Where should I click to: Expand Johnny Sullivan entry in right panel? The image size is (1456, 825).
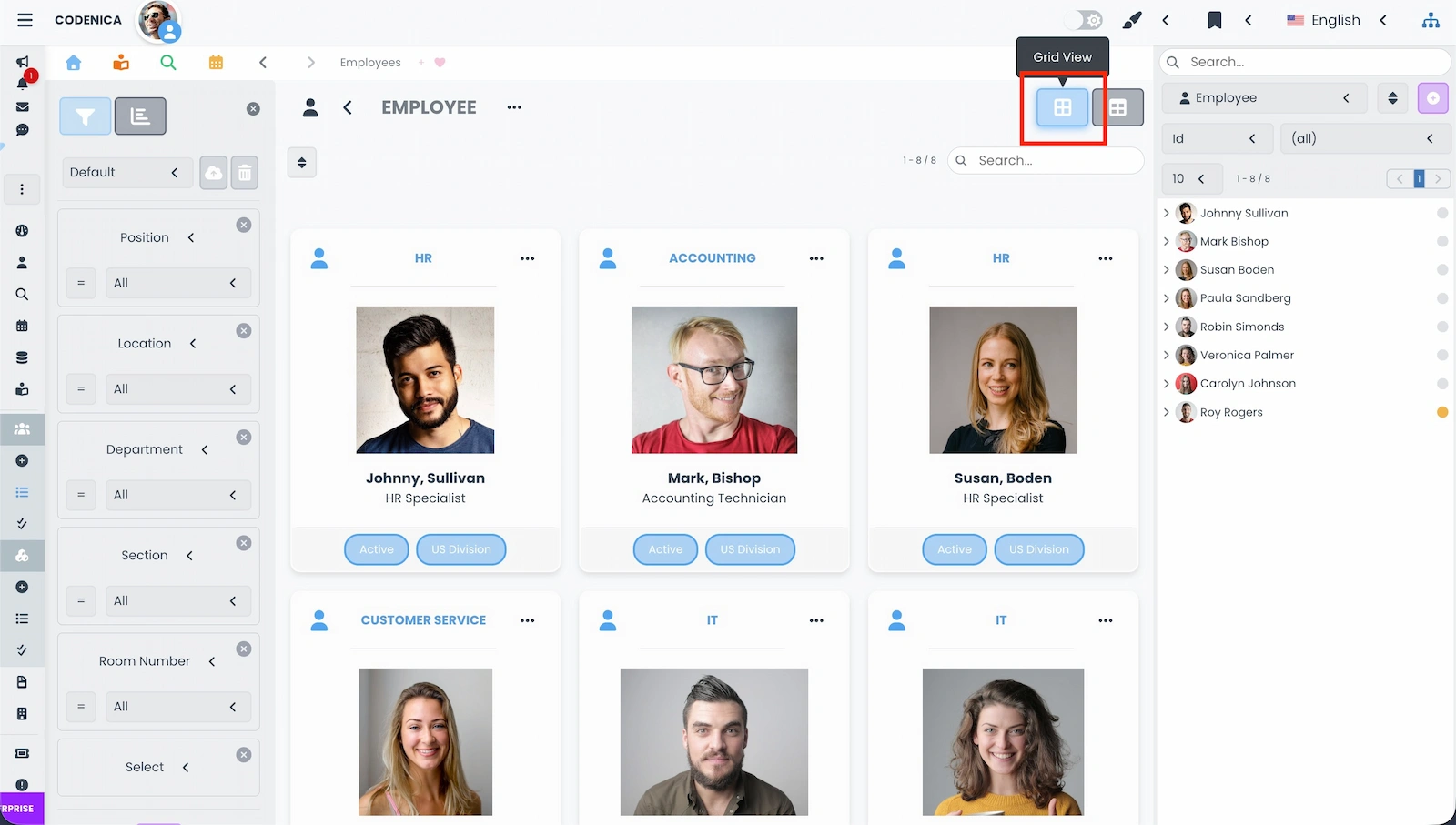1168,213
